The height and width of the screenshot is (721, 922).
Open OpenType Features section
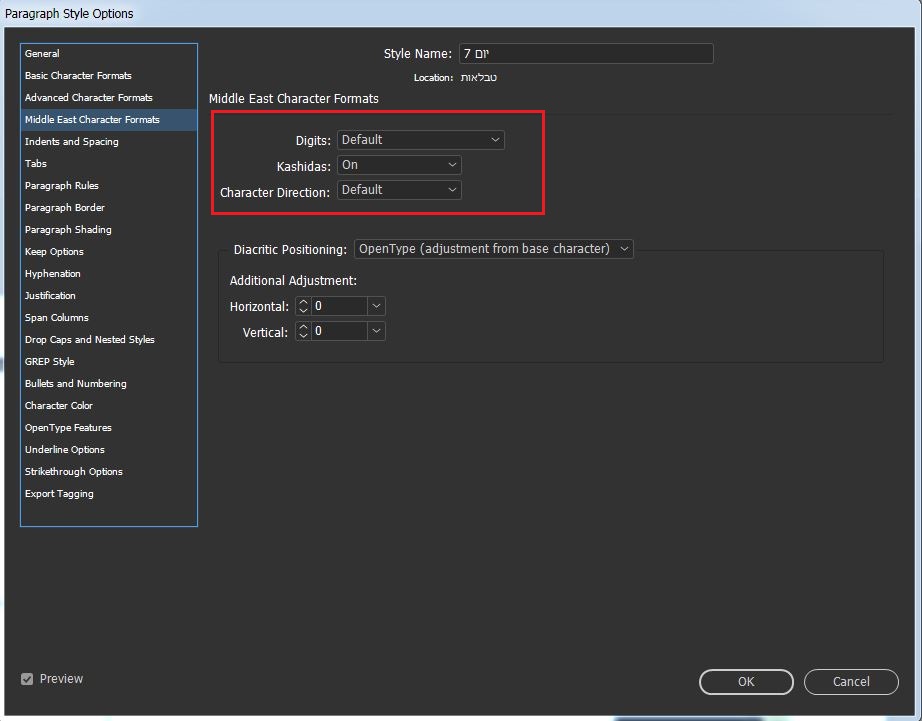click(x=109, y=428)
